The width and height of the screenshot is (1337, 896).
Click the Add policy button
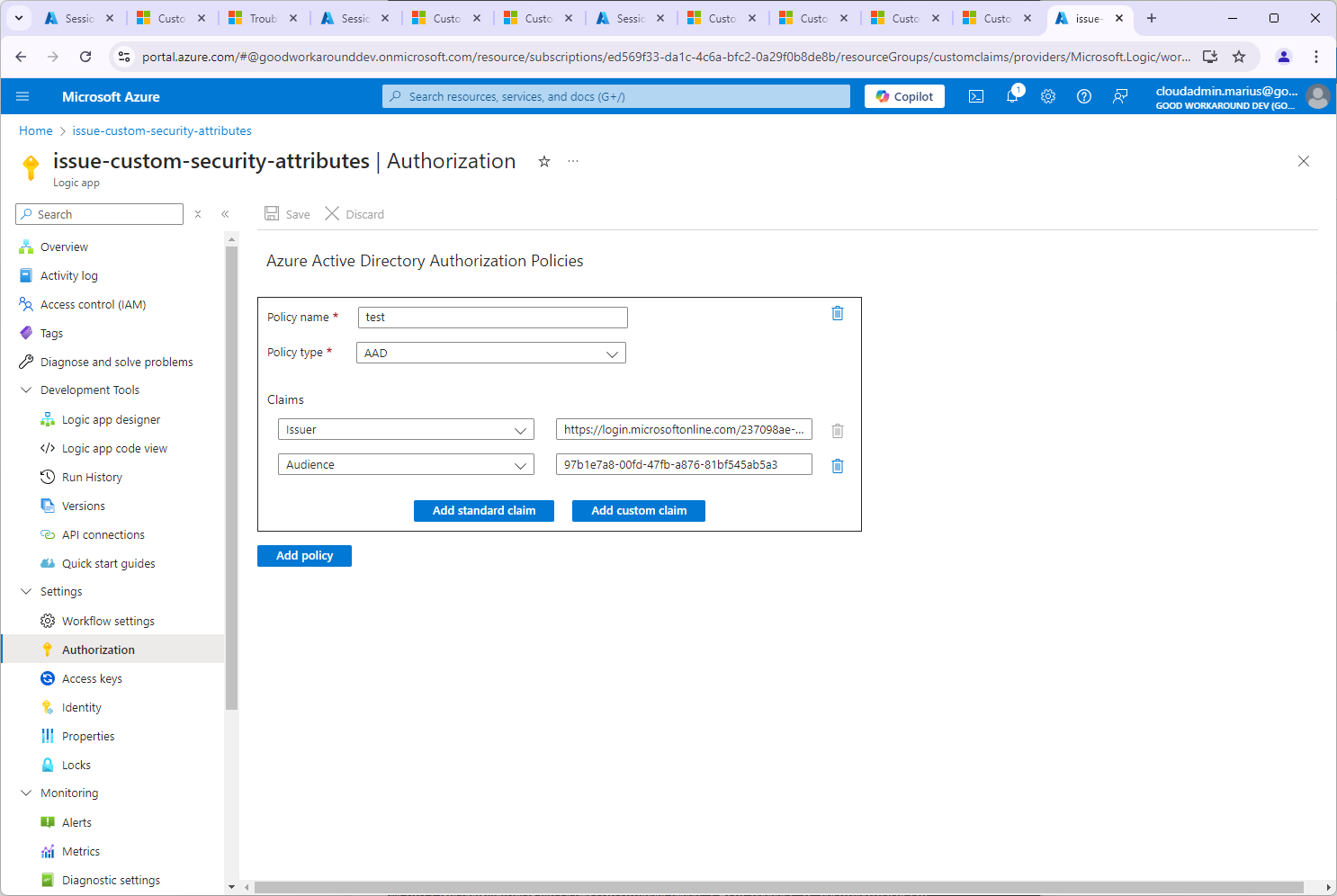tap(304, 556)
